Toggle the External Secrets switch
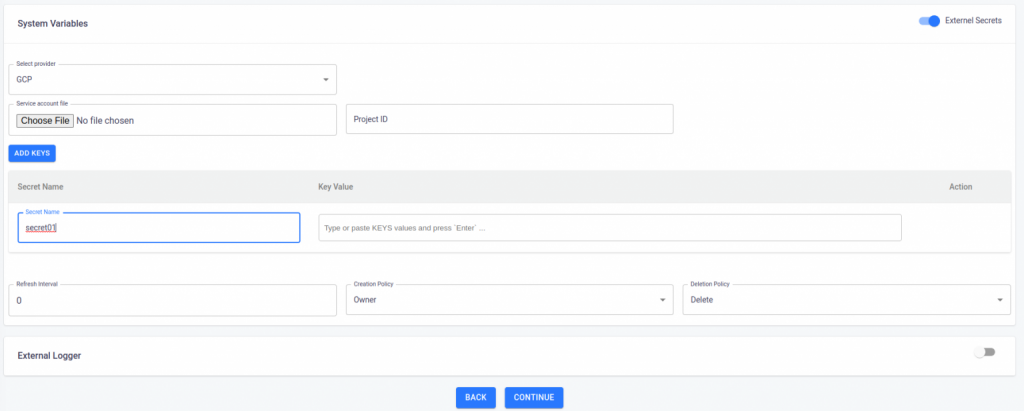 coord(929,21)
